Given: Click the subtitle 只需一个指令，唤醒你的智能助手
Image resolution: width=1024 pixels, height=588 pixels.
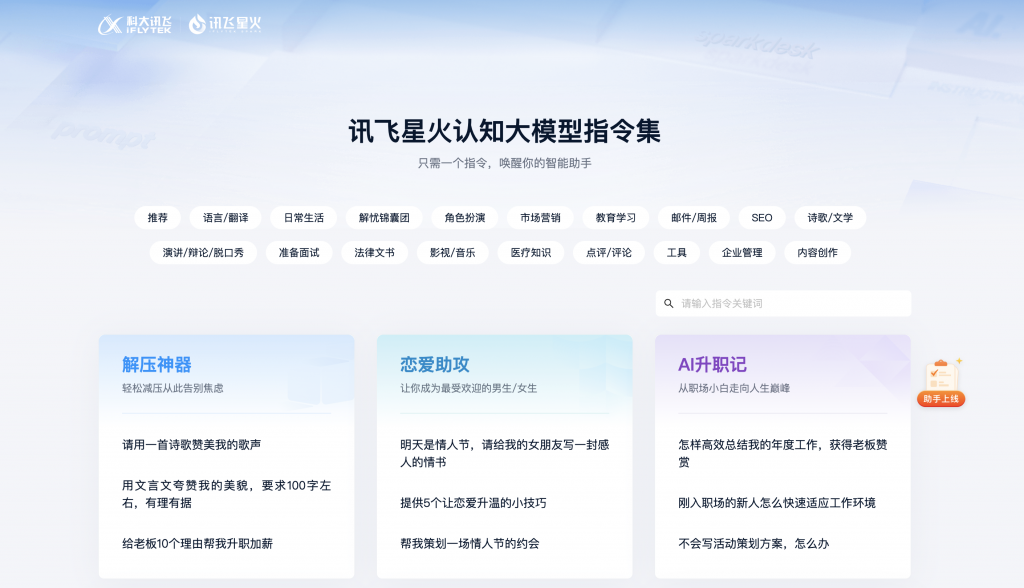Looking at the screenshot, I should pos(505,163).
